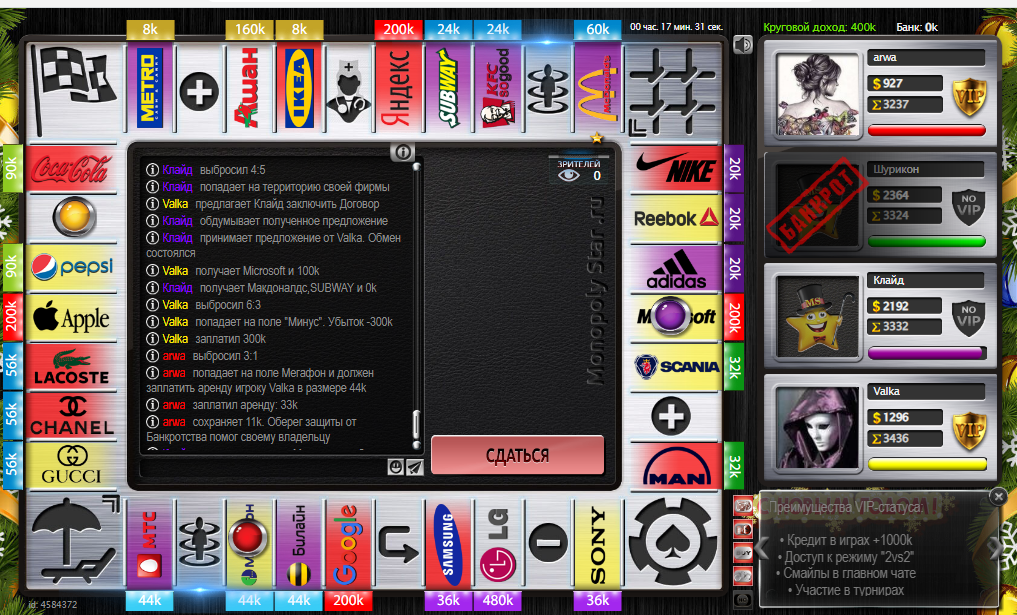This screenshot has height=615, width=1017.
Task: Click Valka's gold VIP shield badge
Action: click(x=968, y=431)
